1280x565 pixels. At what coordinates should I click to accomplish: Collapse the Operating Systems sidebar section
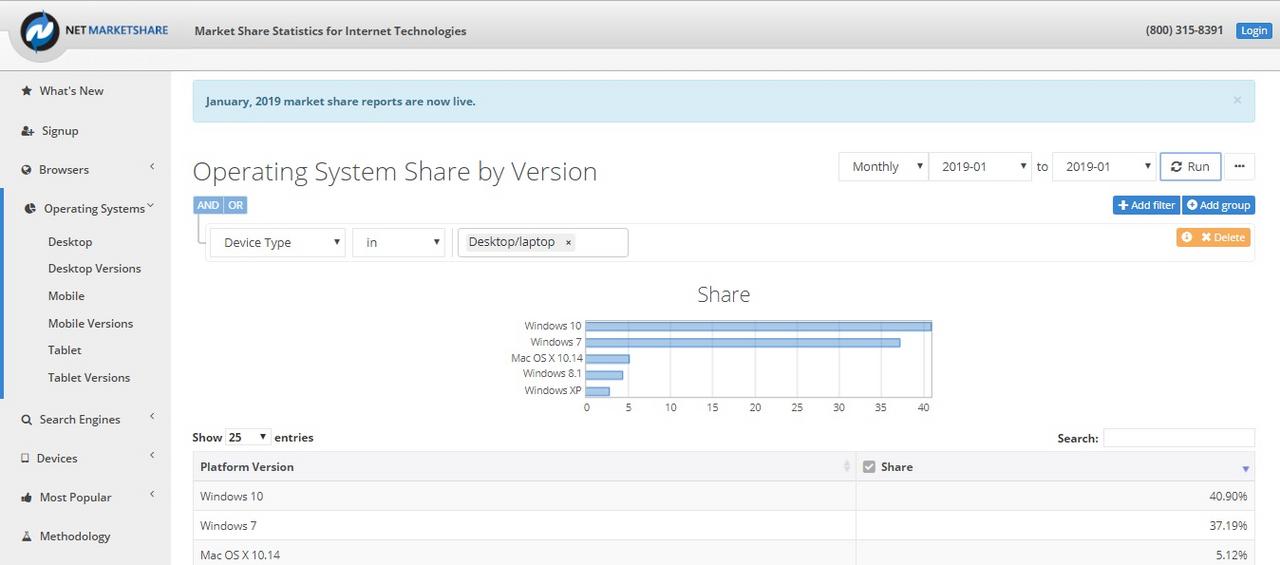[x=150, y=206]
